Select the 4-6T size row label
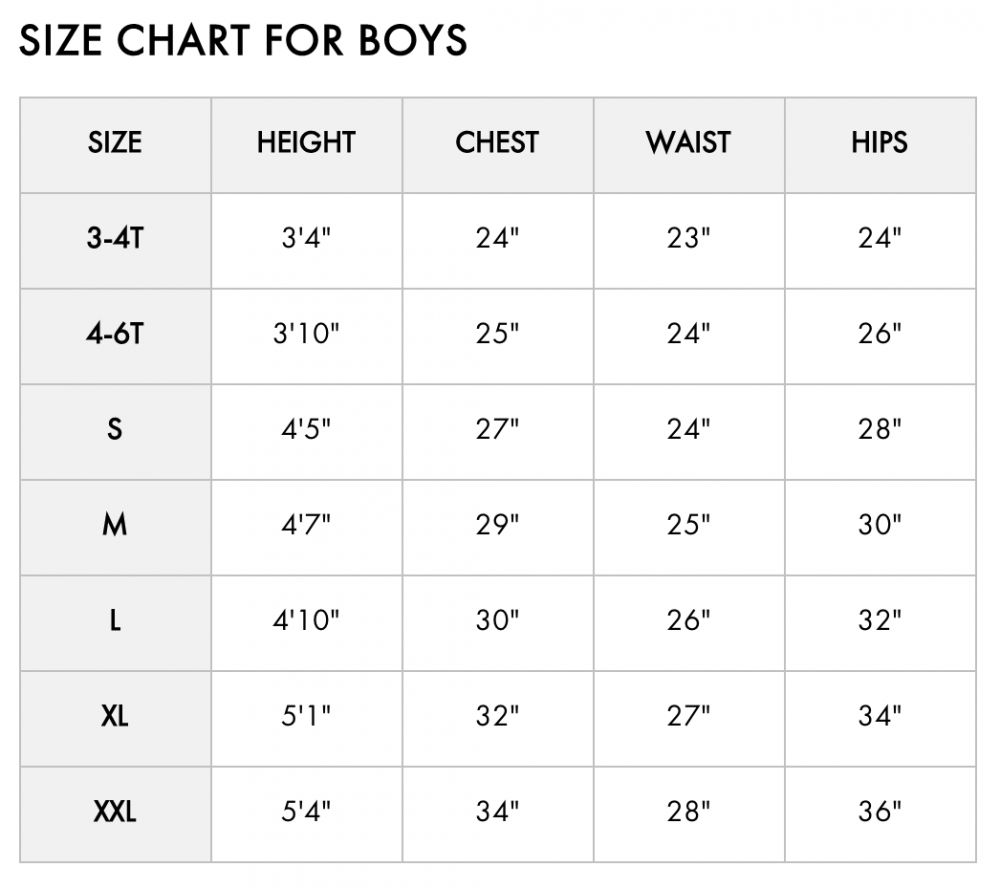Screen dimensions: 1000x889 (x=115, y=336)
